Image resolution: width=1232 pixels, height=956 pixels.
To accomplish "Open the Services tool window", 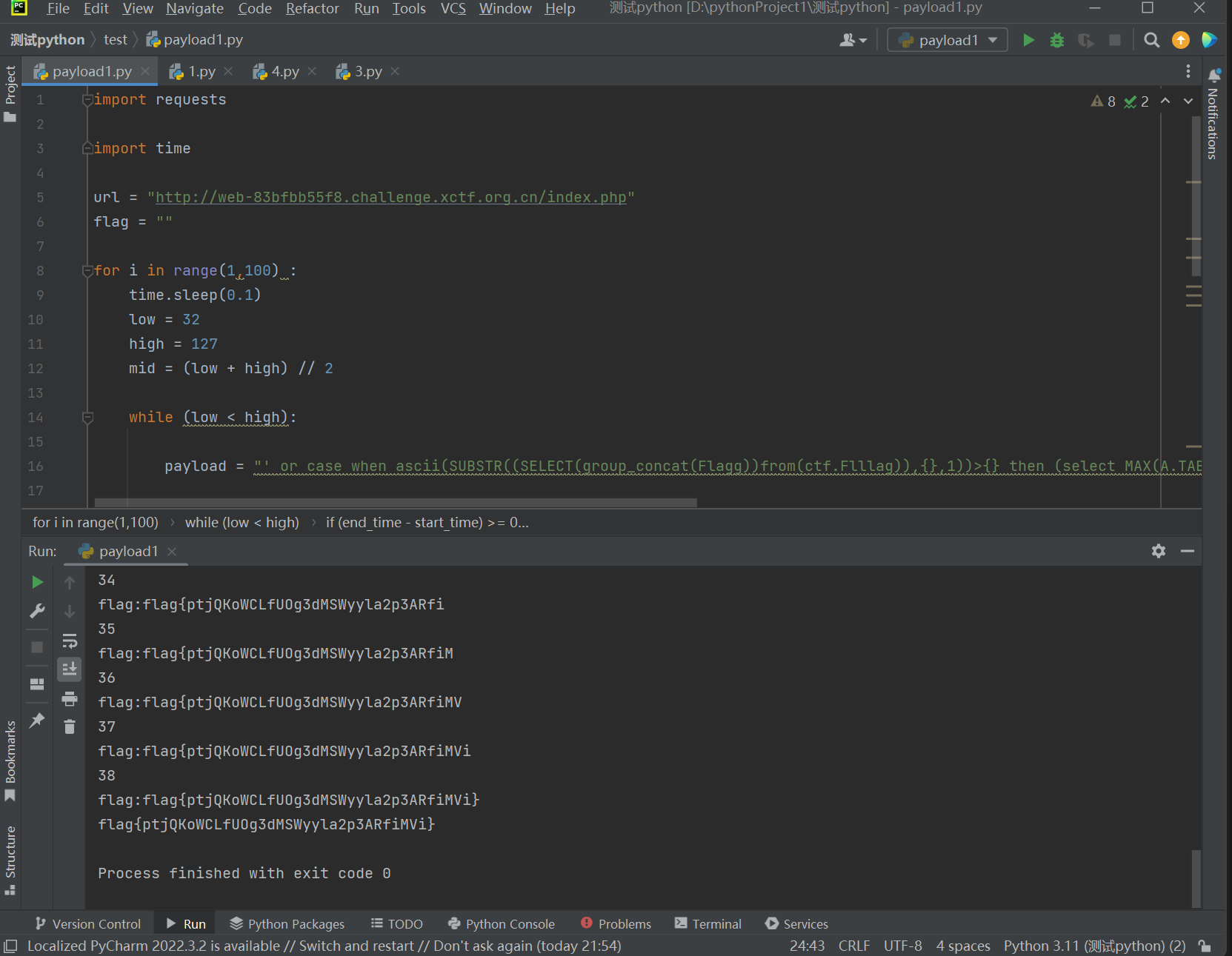I will click(x=796, y=923).
